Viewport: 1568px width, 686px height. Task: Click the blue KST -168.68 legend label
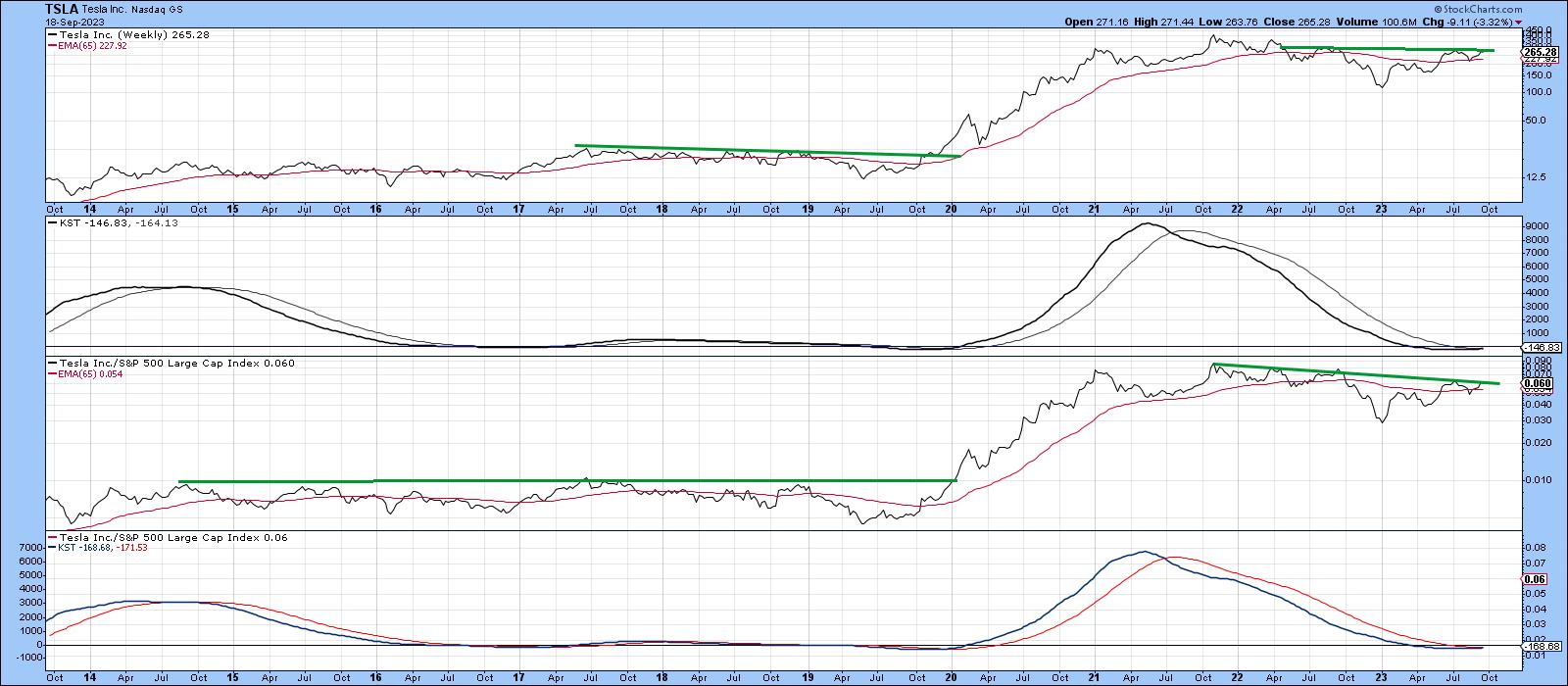click(x=102, y=548)
